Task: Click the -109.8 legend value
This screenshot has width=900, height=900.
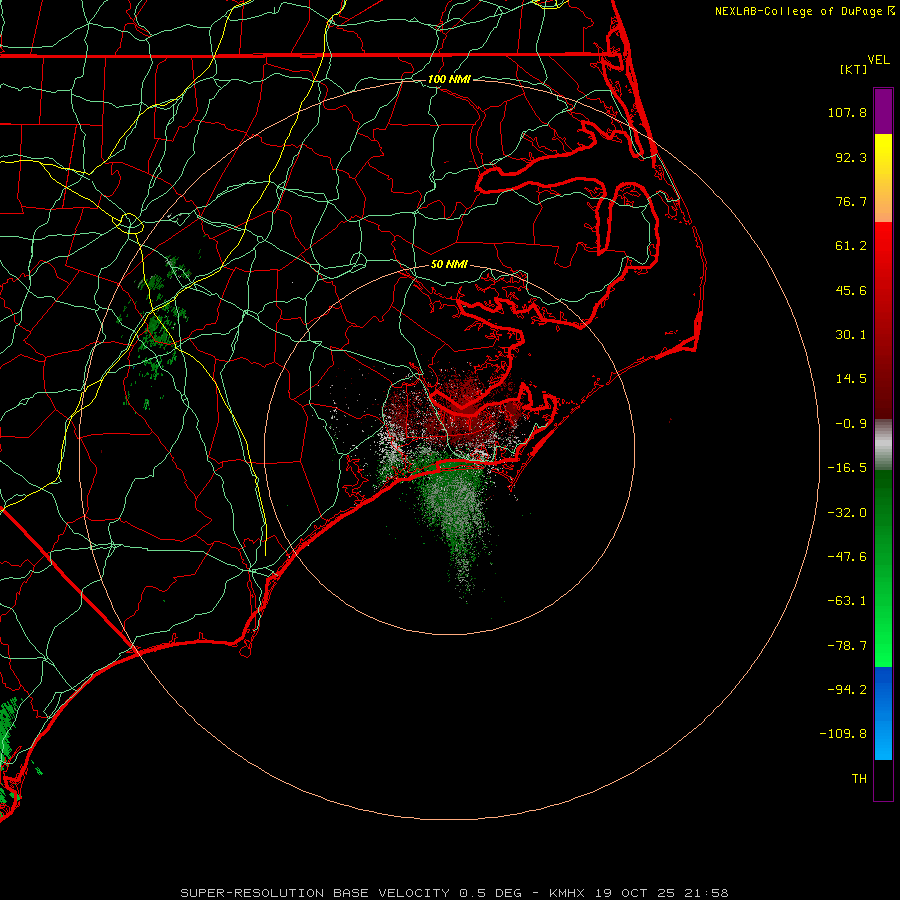Action: [843, 734]
